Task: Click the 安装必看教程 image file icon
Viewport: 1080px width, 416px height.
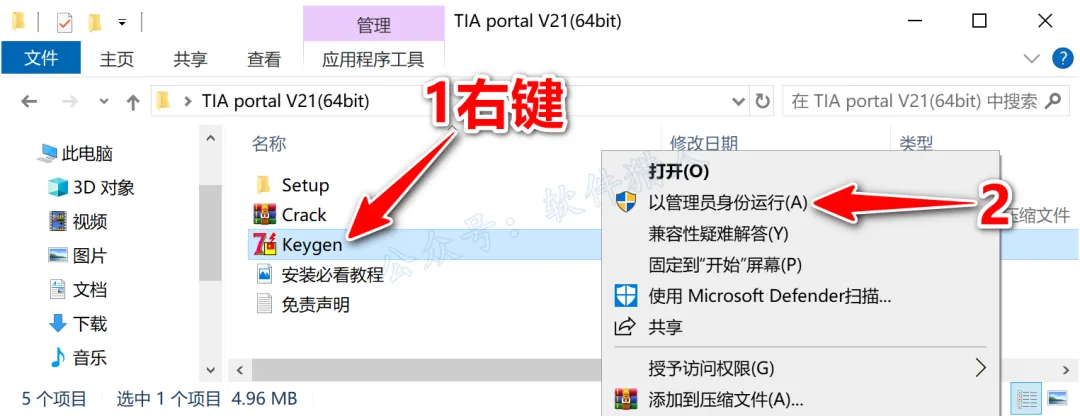Action: (x=264, y=275)
